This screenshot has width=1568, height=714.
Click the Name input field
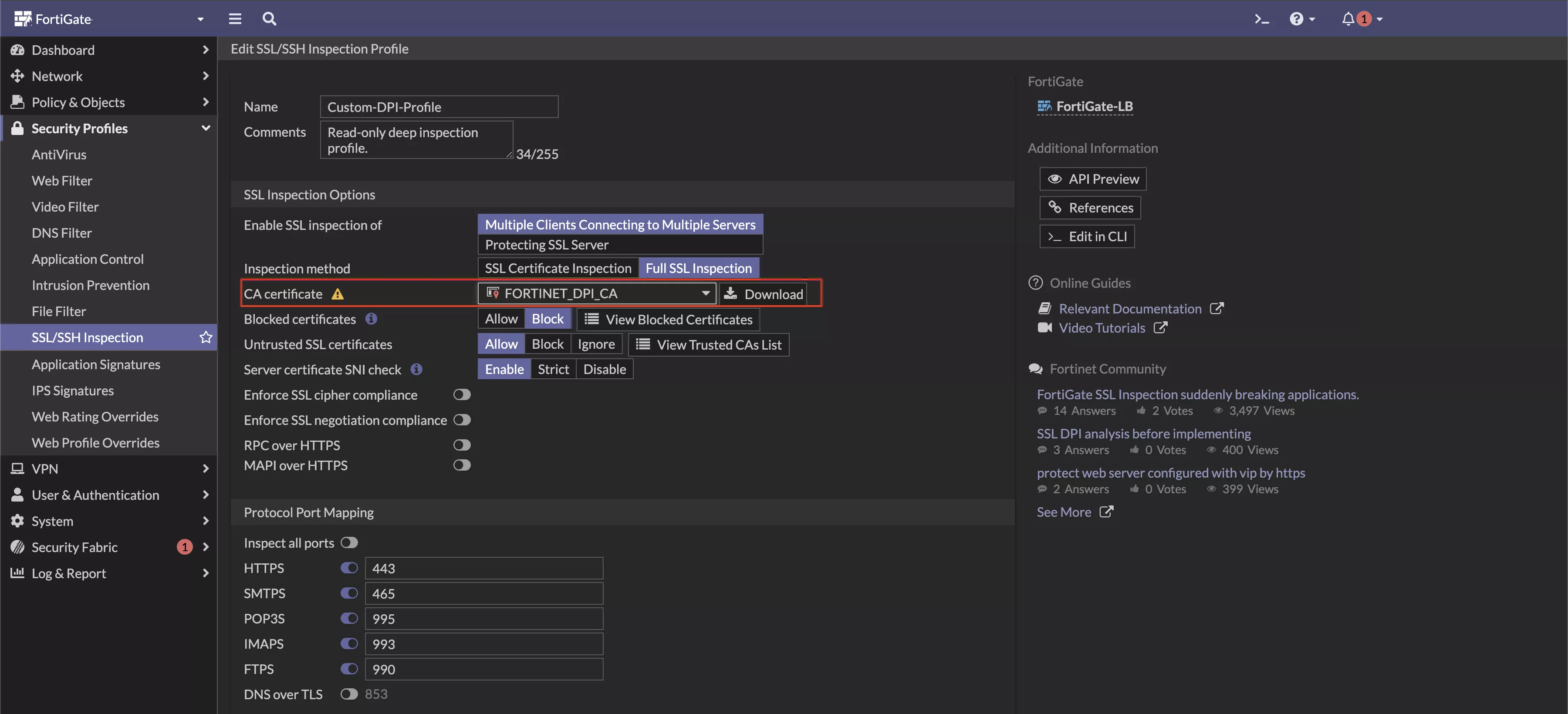[x=439, y=106]
